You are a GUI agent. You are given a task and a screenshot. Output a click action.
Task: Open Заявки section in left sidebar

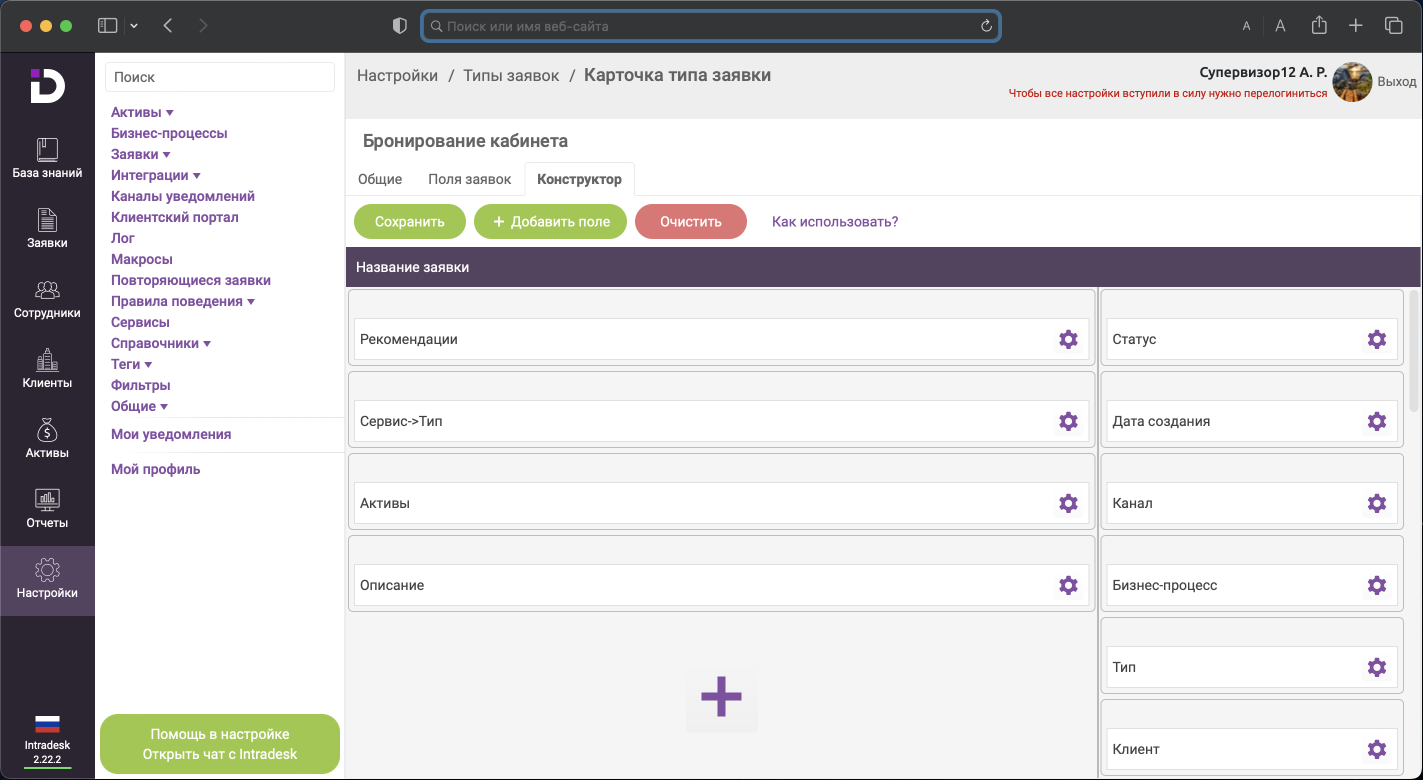point(47,229)
